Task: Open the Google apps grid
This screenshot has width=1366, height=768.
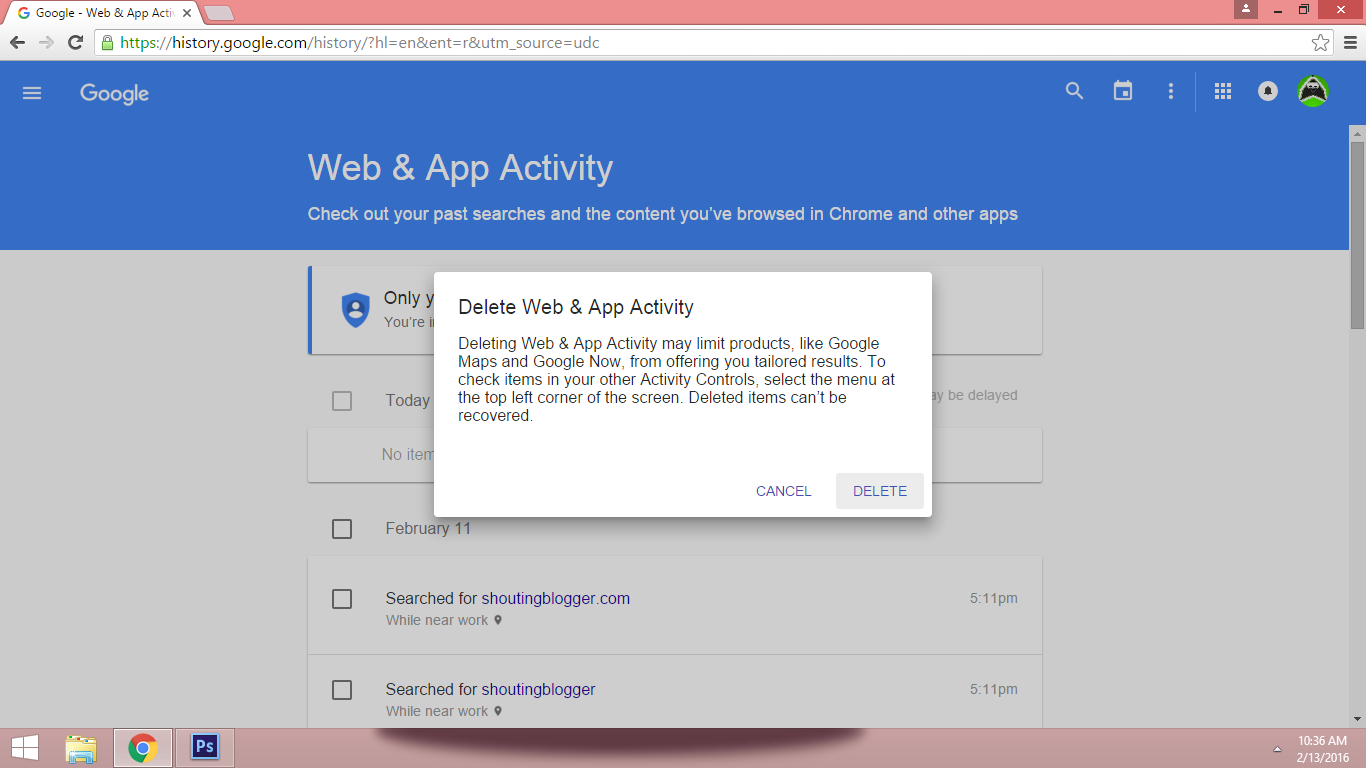Action: (x=1222, y=91)
